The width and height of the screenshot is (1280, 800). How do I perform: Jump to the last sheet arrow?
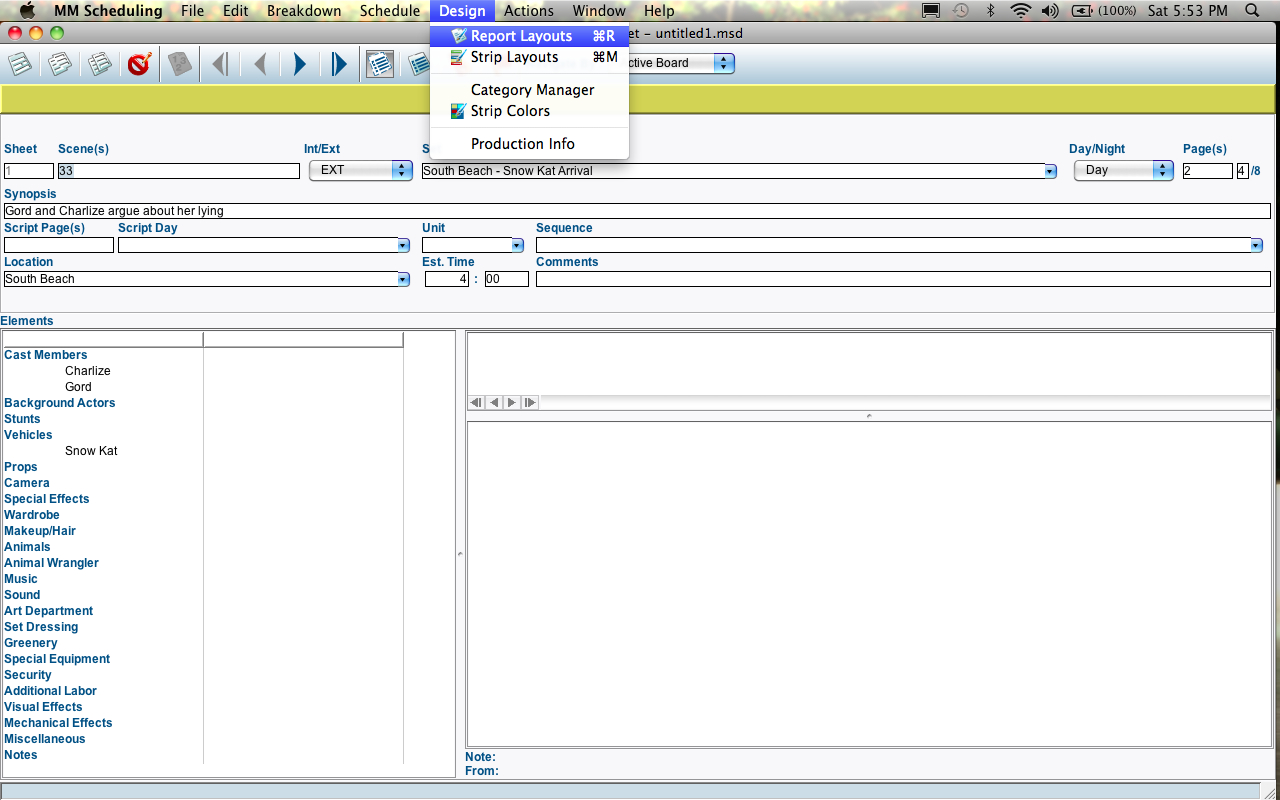(339, 64)
